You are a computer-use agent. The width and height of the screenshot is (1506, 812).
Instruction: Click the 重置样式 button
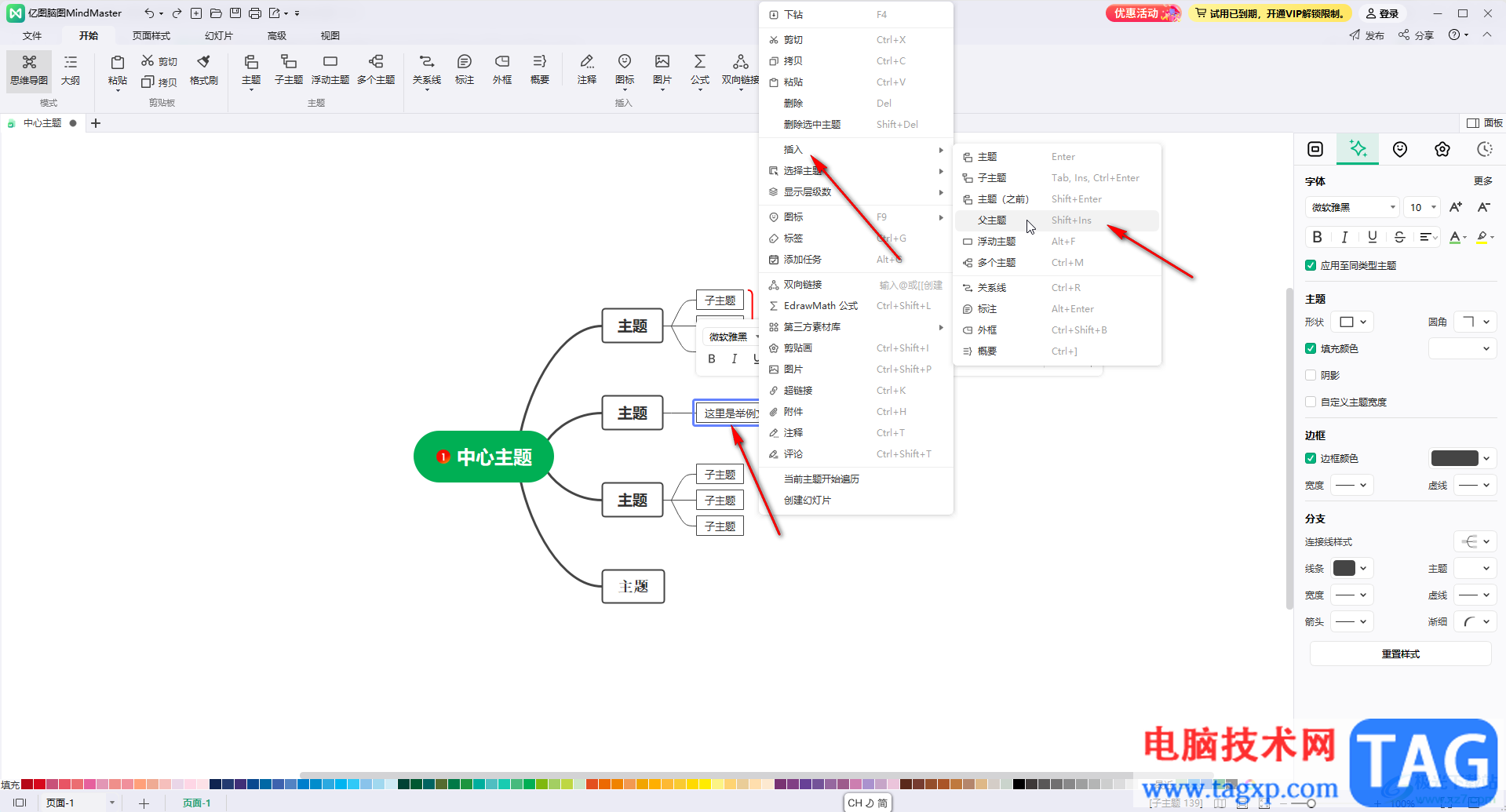click(1400, 654)
